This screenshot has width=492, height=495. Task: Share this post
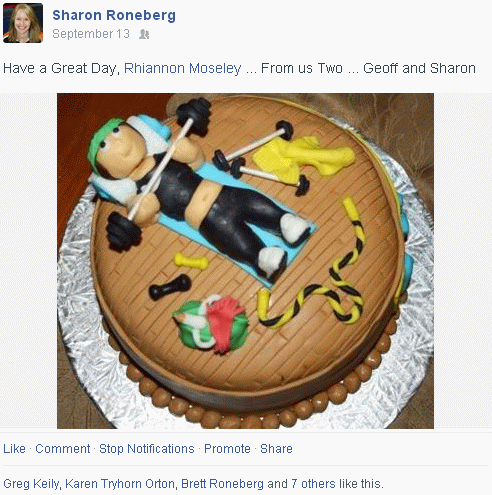pyautogui.click(x=276, y=449)
